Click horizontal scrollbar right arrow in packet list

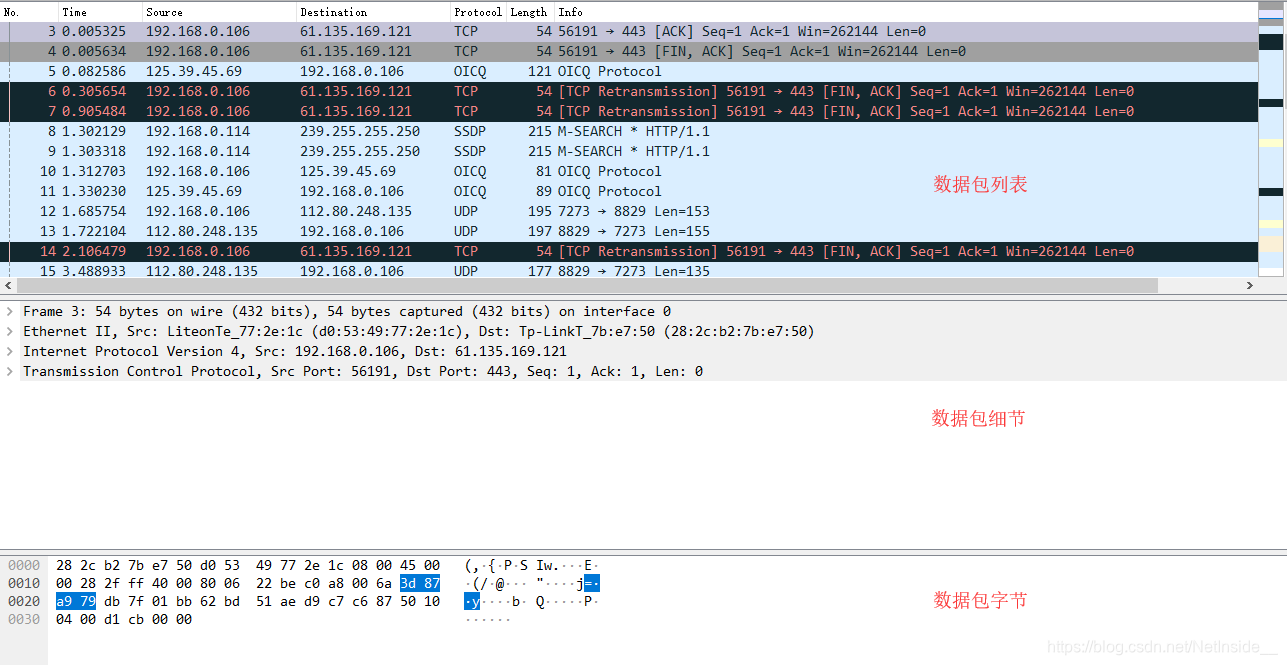[x=1249, y=286]
